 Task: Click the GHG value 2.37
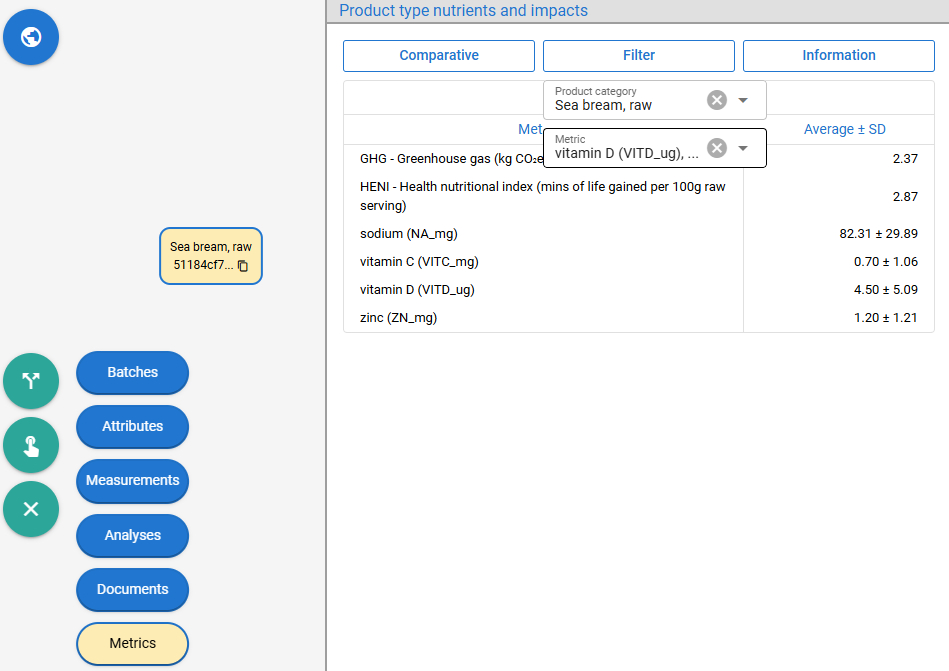point(905,159)
